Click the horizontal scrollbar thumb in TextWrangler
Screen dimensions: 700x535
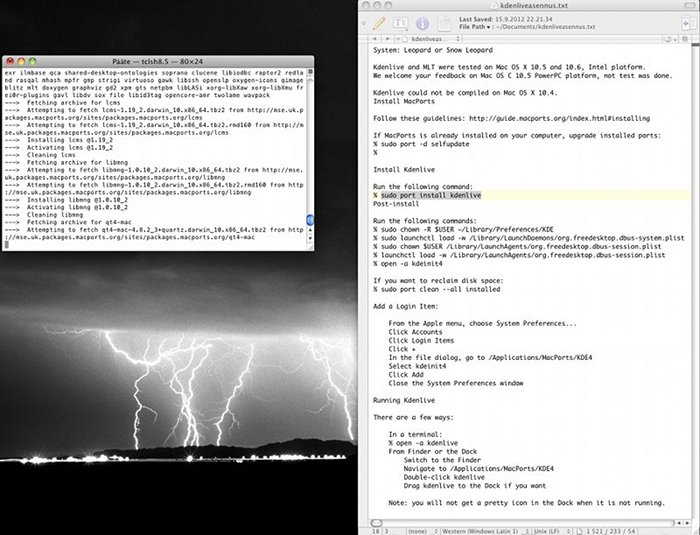pos(376,522)
